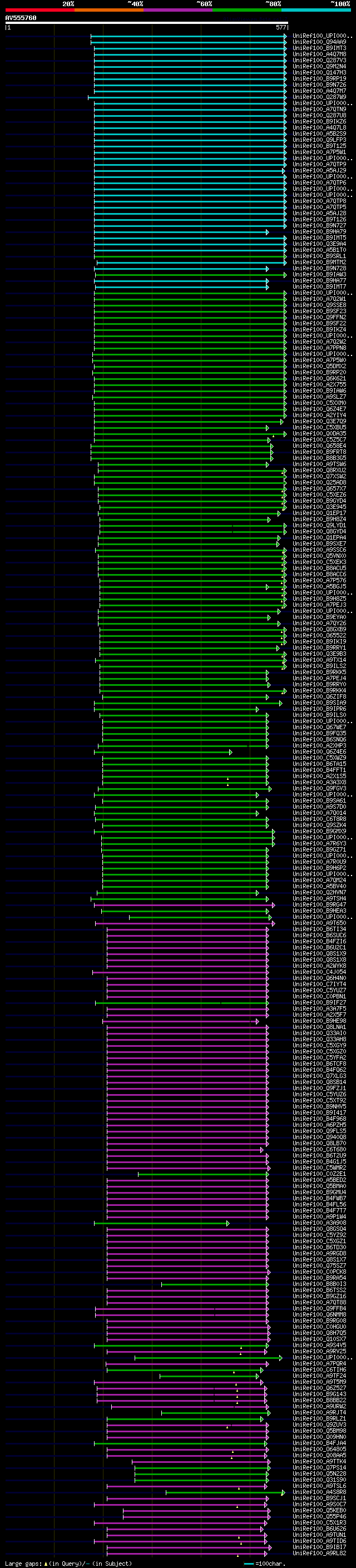This screenshot has height=1568, width=356.
Task: Select hit label UniRef100_A9TF24
Action: [319, 1376]
